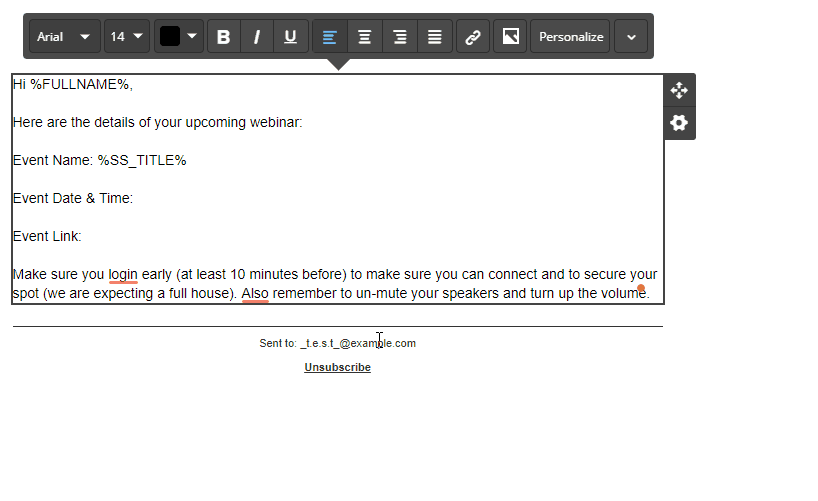Screen dimensions: 818x501
Task: Click the "Event Name: %SS_TITLE%" line
Action: (100, 160)
